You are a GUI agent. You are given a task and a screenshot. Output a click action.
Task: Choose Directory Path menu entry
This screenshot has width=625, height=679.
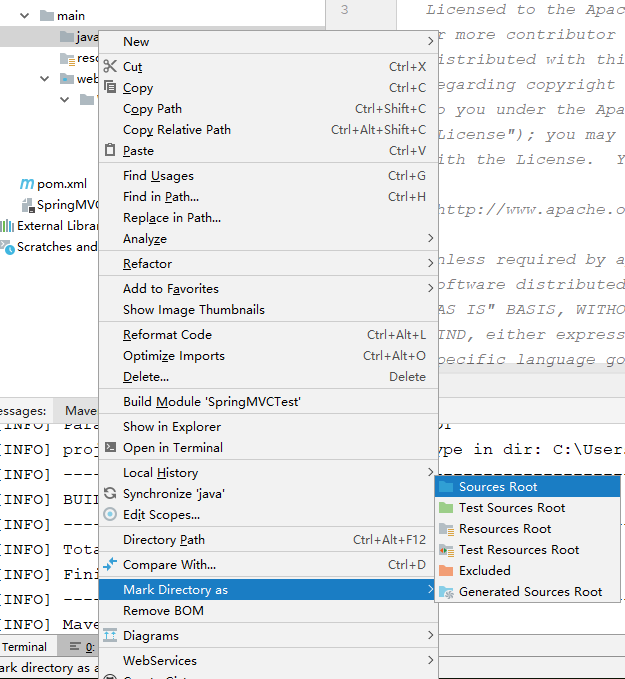(x=269, y=540)
